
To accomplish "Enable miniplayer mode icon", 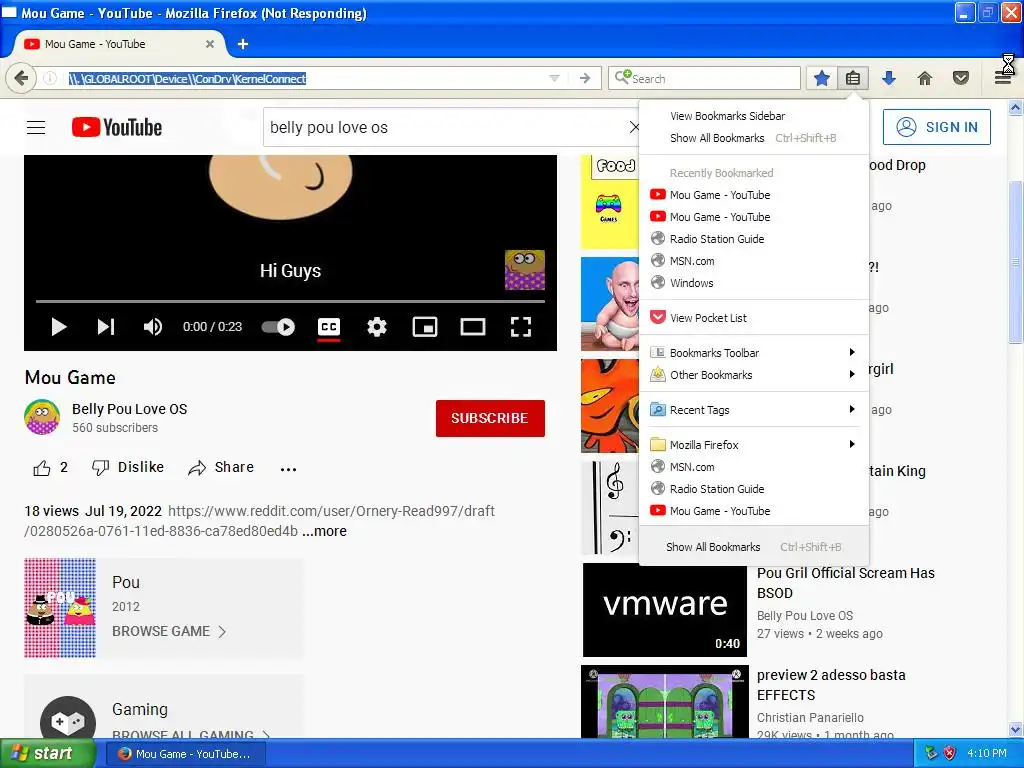I will point(425,327).
